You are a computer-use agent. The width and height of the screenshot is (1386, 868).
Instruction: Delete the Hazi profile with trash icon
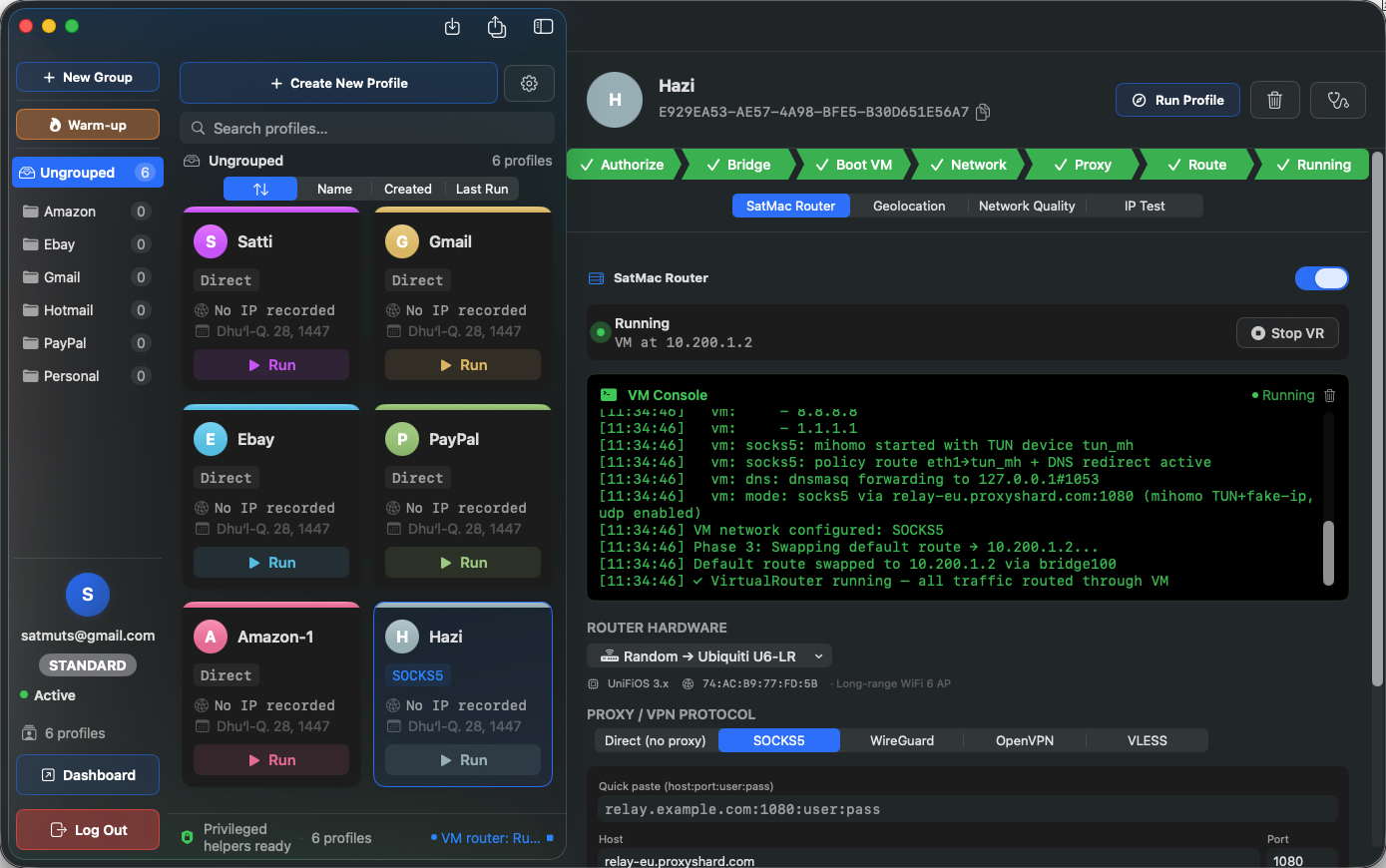1274,100
